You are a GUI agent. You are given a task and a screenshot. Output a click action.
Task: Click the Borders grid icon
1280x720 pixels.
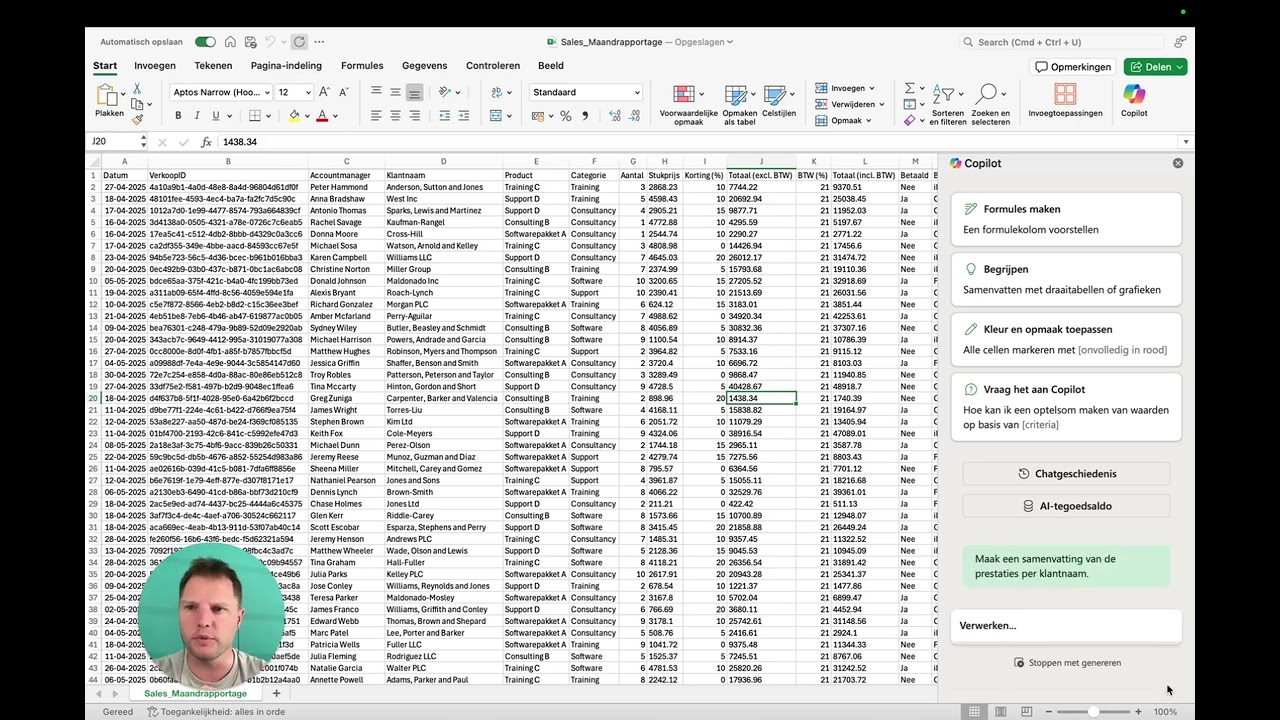pos(255,116)
